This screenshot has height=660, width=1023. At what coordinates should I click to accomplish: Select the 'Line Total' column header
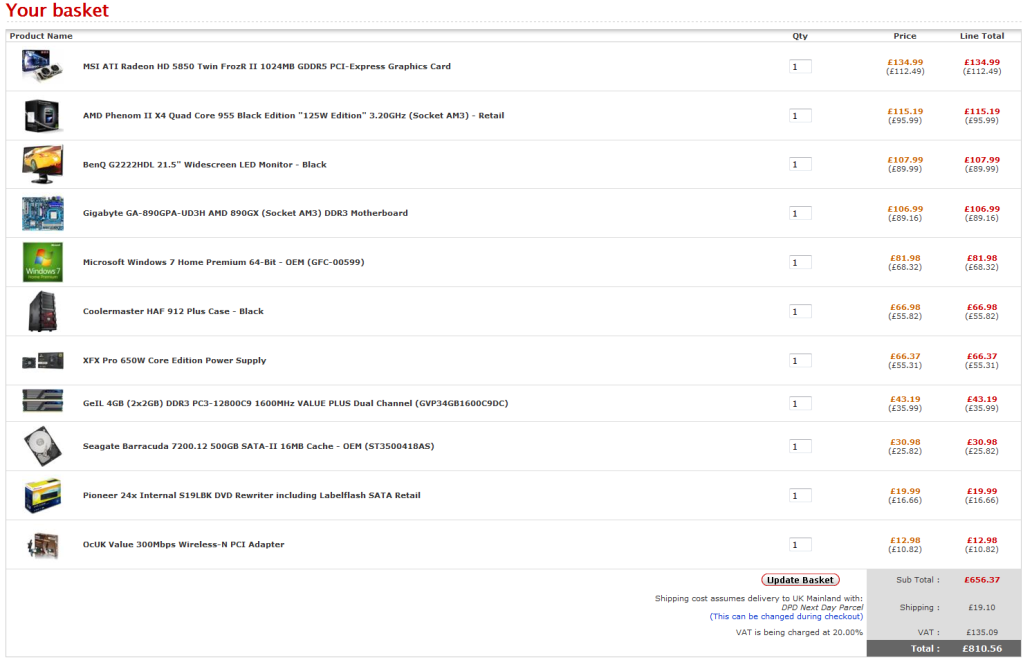click(x=982, y=36)
